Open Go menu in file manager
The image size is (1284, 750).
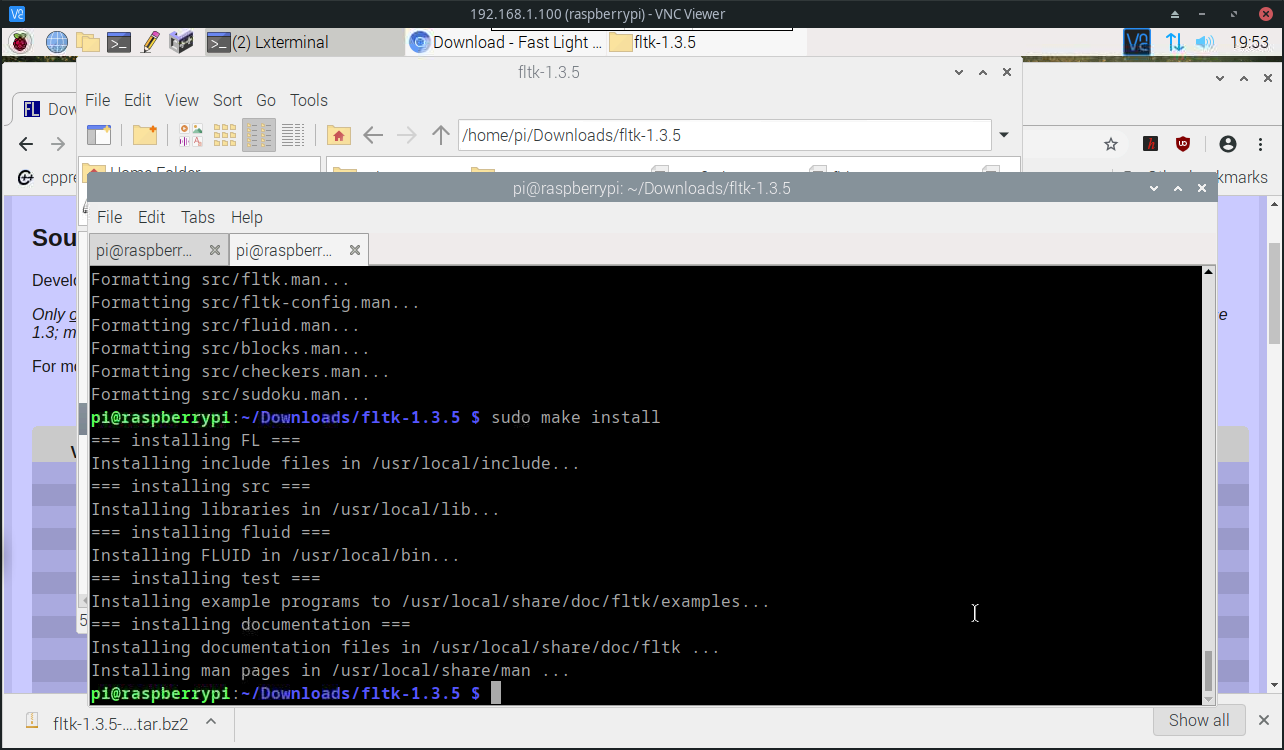266,100
